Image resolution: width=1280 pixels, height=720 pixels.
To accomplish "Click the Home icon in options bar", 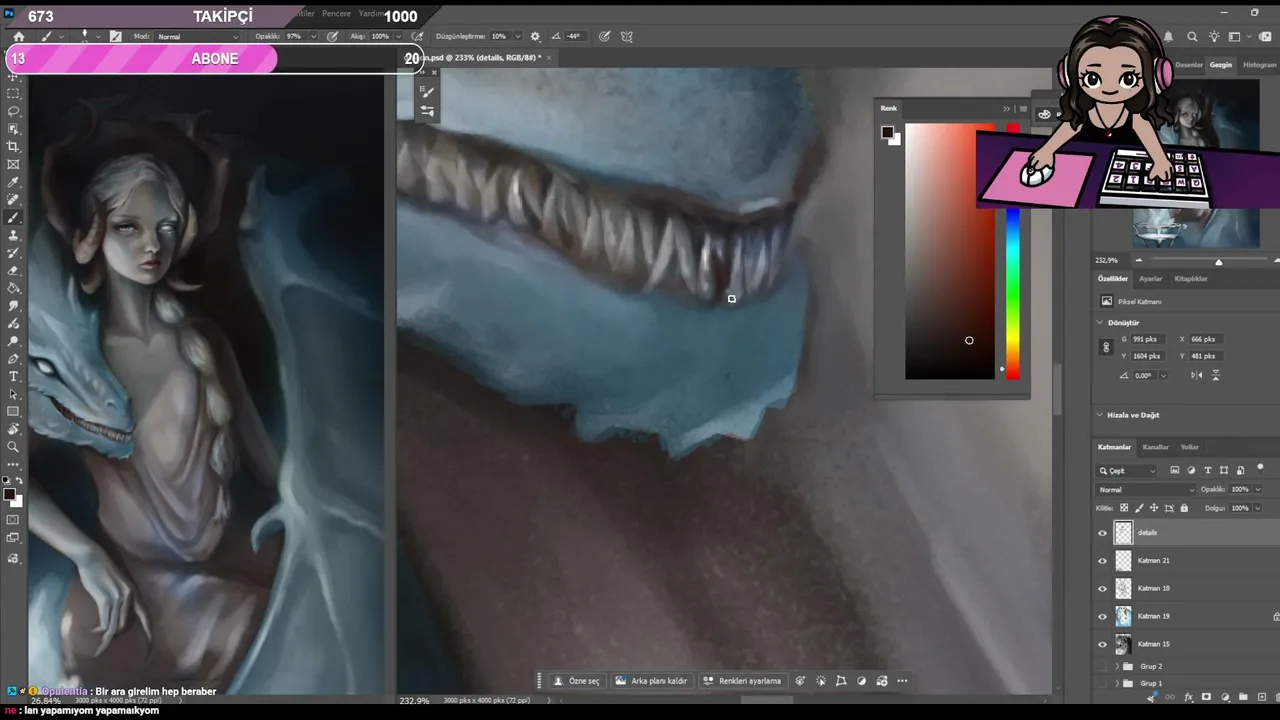I will coord(18,36).
